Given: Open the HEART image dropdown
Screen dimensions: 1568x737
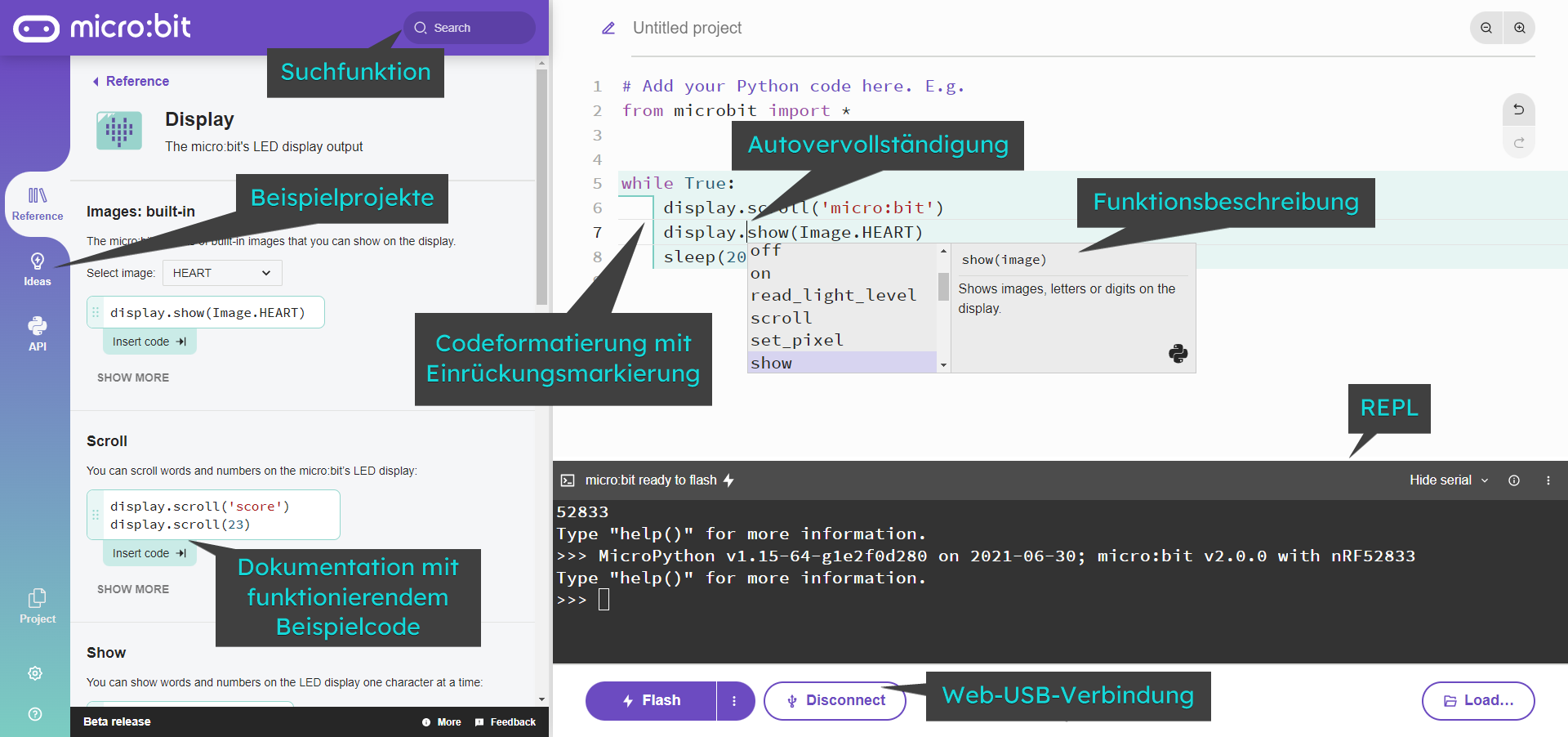Looking at the screenshot, I should pyautogui.click(x=222, y=273).
